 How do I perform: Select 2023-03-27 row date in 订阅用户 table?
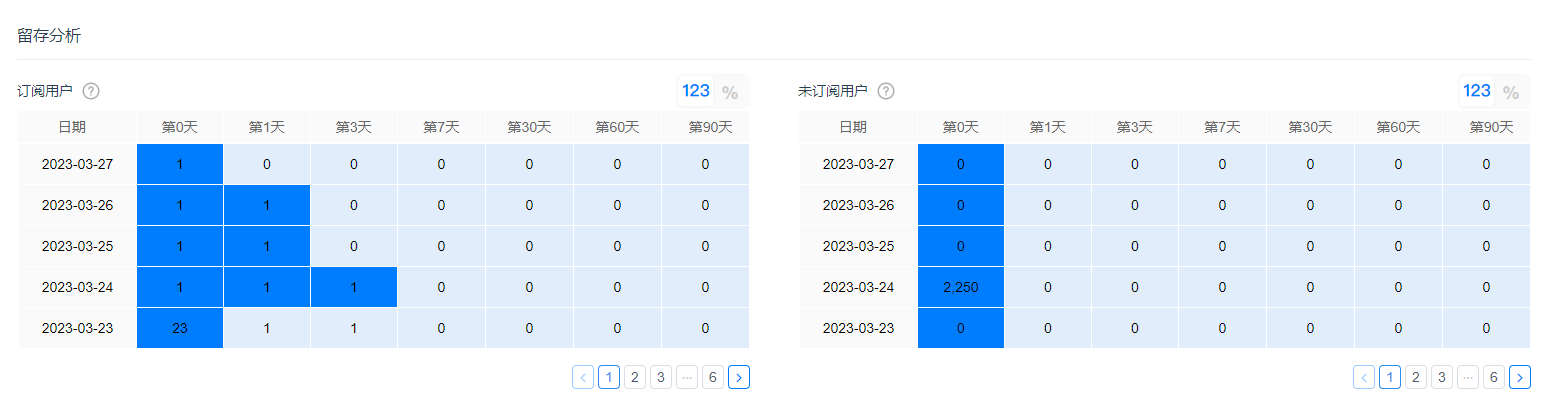[x=77, y=164]
